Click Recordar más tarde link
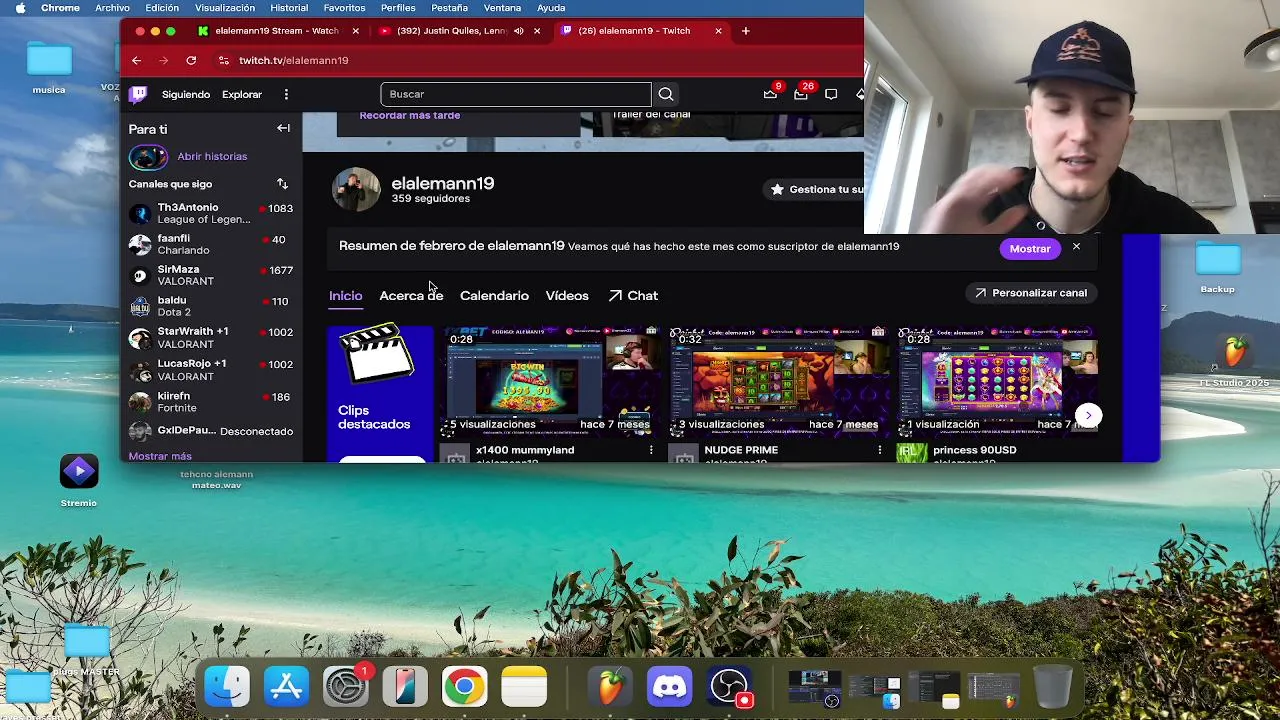The image size is (1280, 720). coord(410,116)
